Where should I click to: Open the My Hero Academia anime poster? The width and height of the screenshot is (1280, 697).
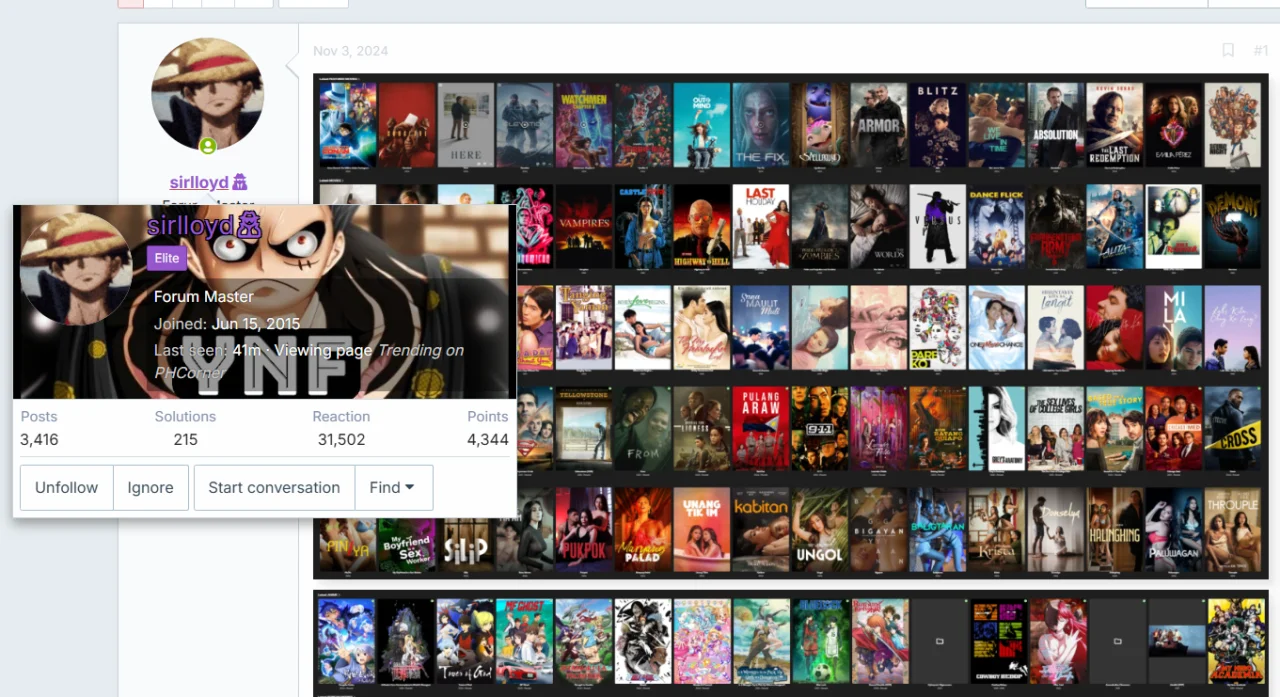(x=1235, y=641)
